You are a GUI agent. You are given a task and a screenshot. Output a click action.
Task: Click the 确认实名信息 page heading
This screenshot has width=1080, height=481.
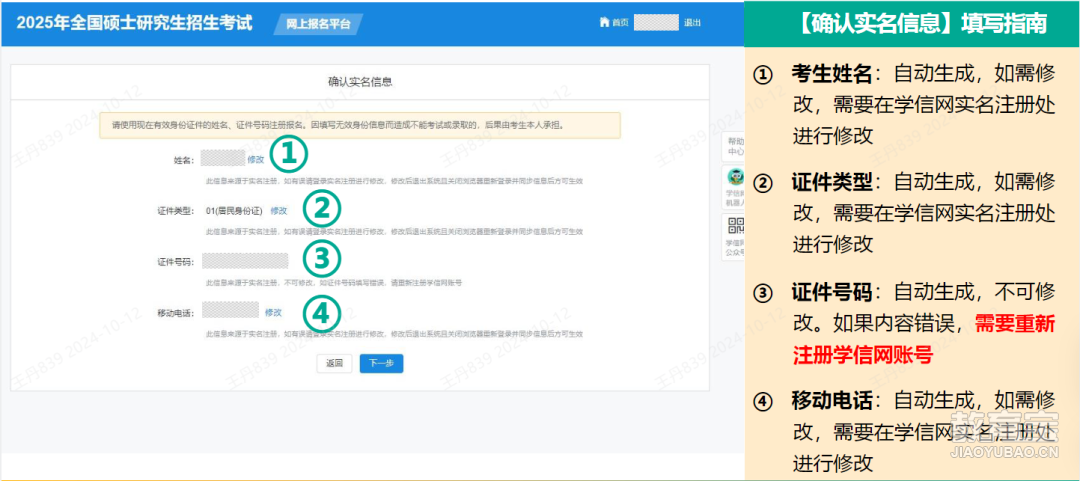[x=360, y=82]
